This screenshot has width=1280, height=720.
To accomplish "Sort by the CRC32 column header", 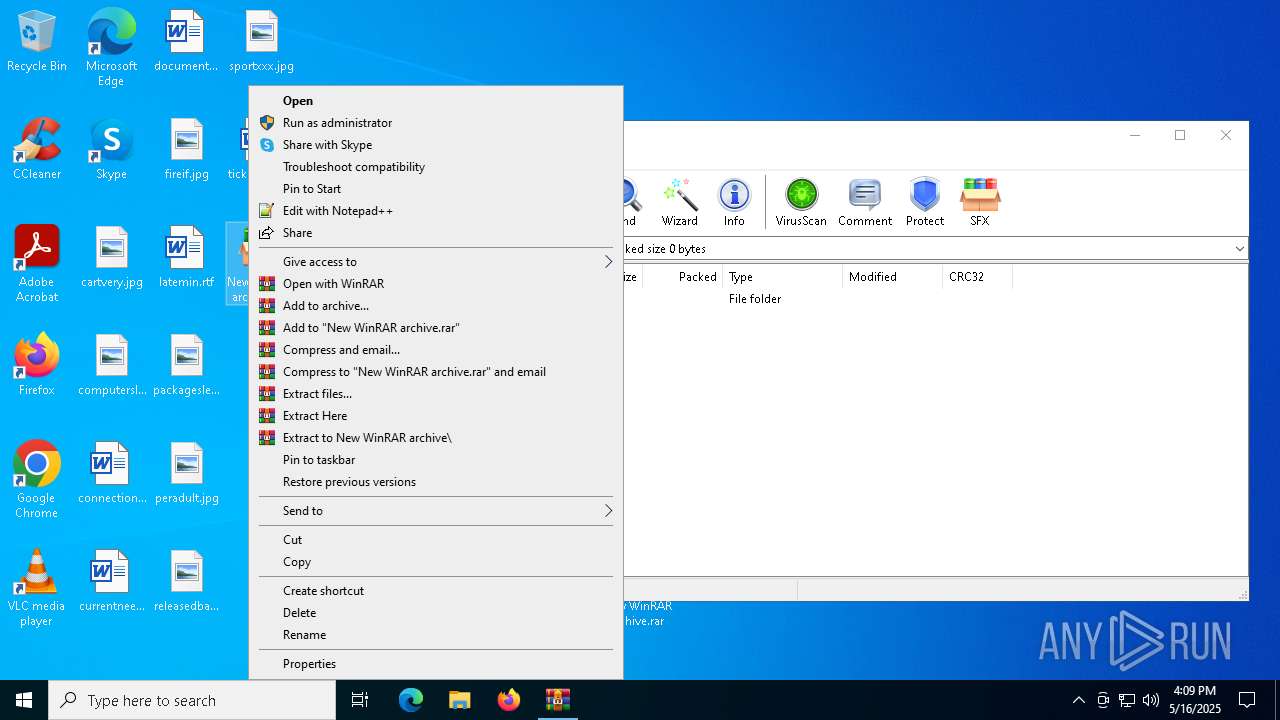I will tap(977, 277).
